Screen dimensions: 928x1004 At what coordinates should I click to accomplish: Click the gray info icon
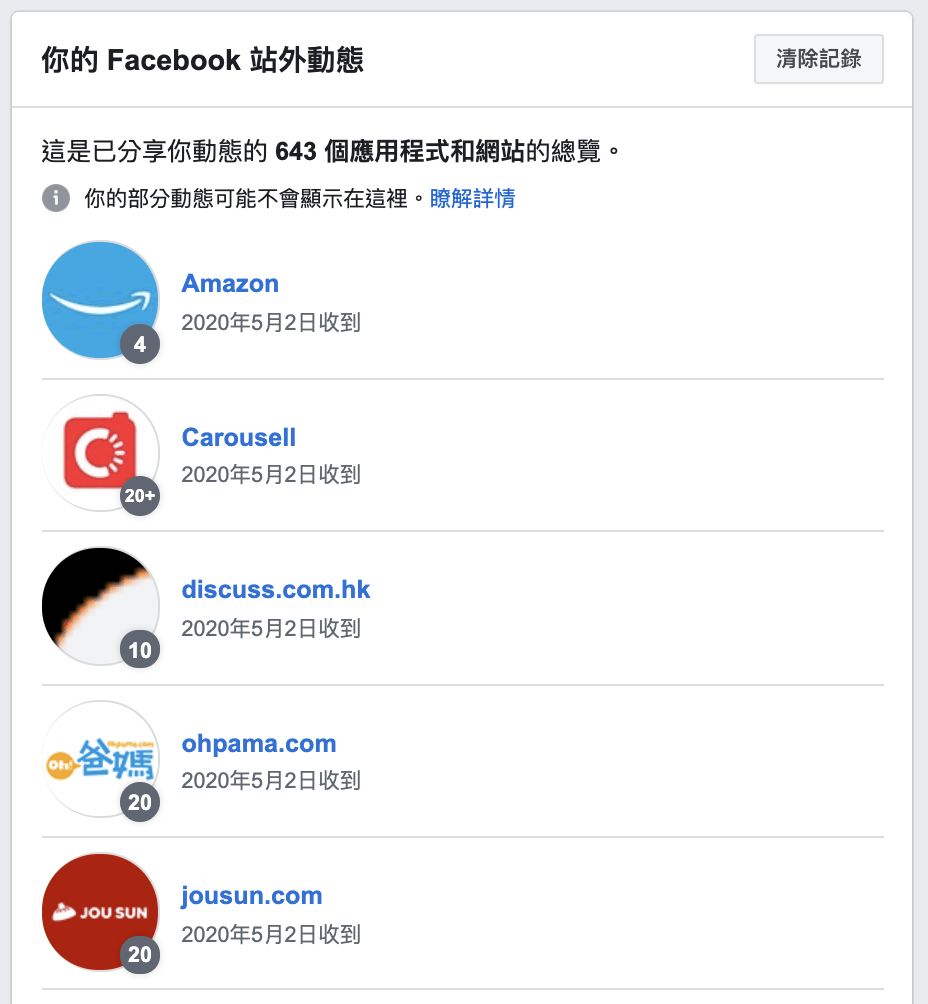(x=56, y=198)
